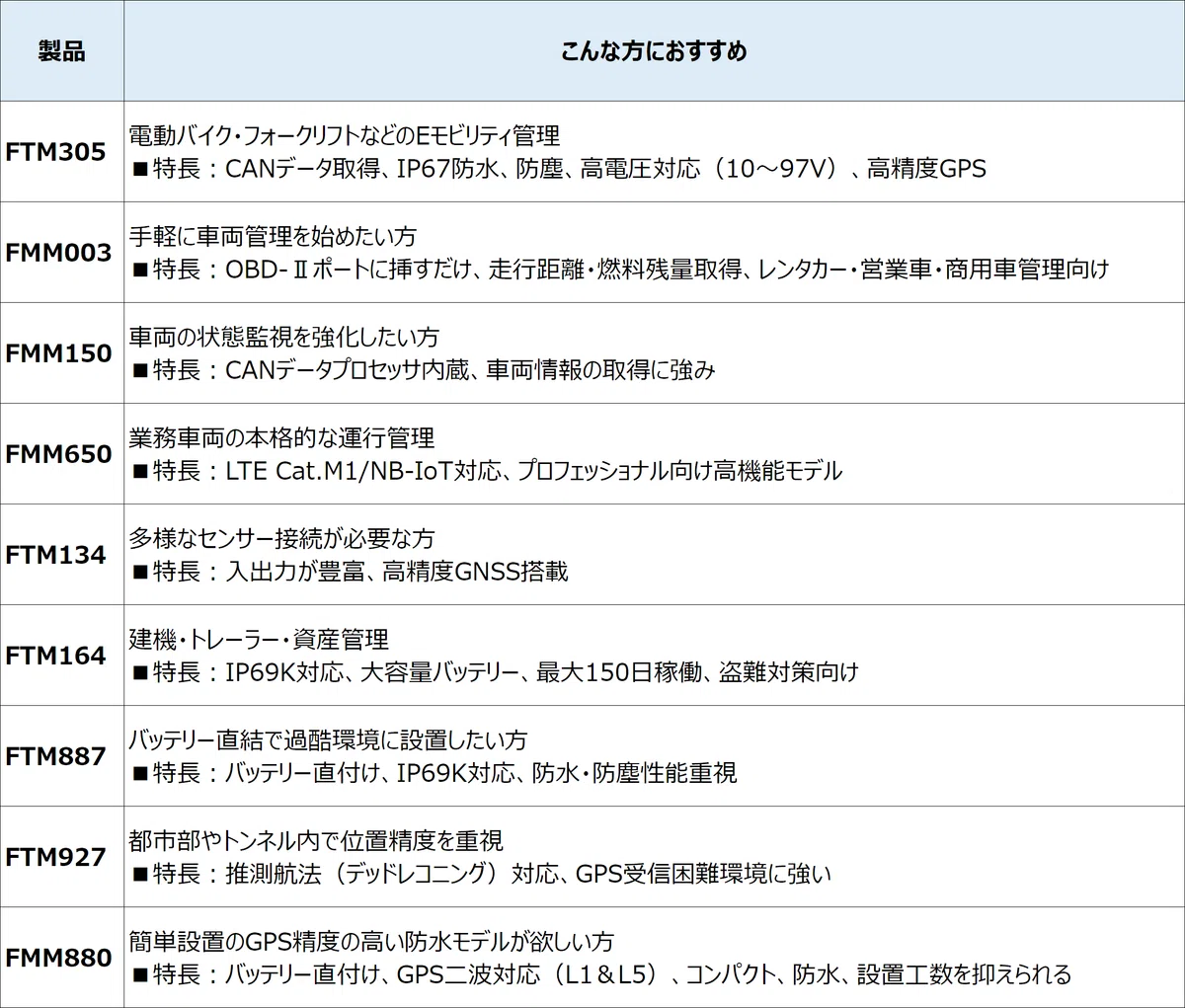
Task: Click the line 車両の状態監視を強化したい方
Action: (x=284, y=337)
